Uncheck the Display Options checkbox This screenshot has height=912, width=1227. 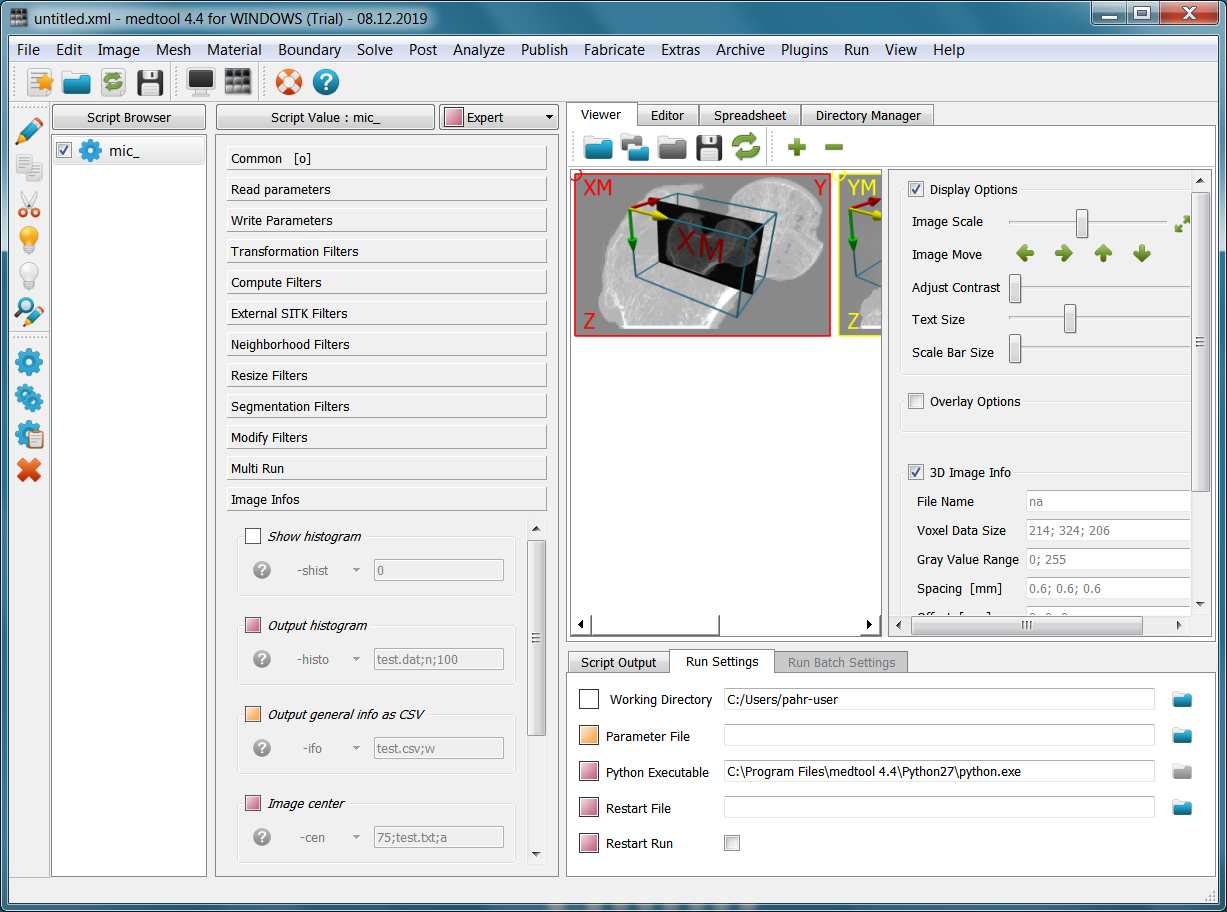(916, 189)
